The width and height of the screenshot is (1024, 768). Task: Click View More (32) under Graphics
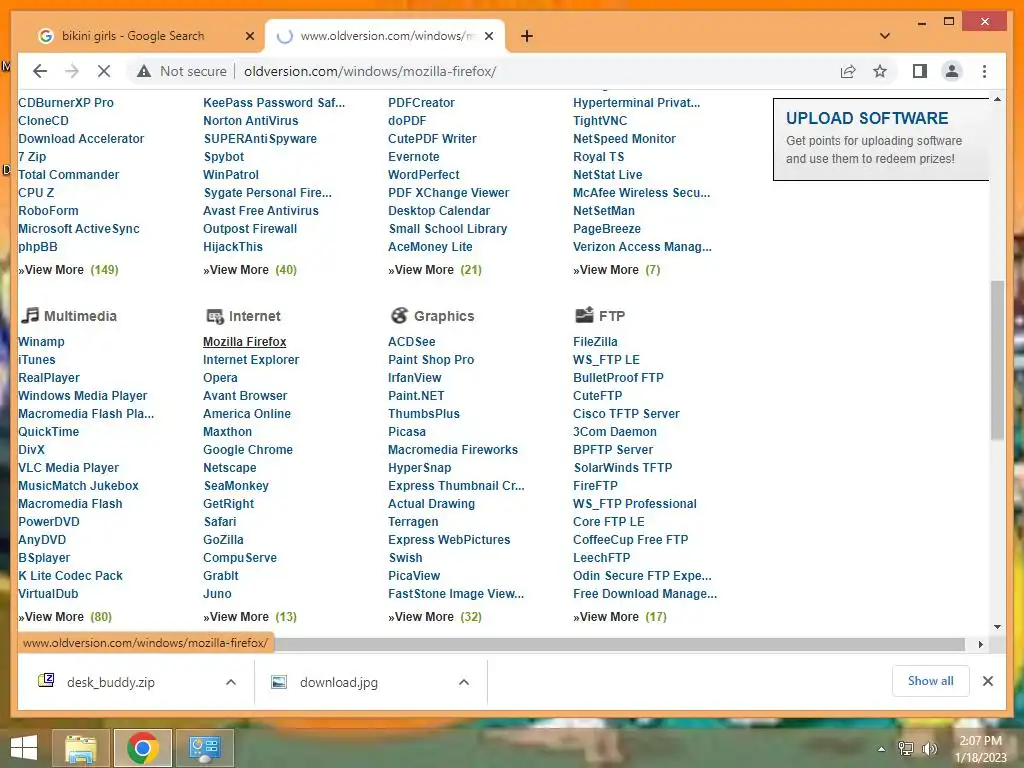click(435, 616)
